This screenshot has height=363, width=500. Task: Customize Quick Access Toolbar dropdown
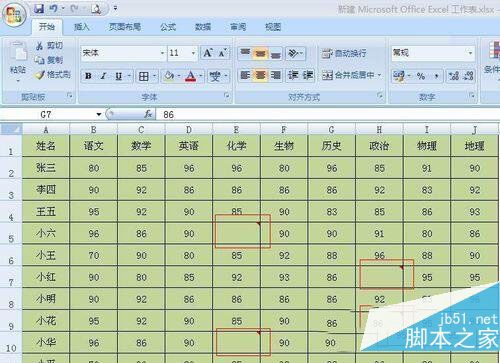115,8
